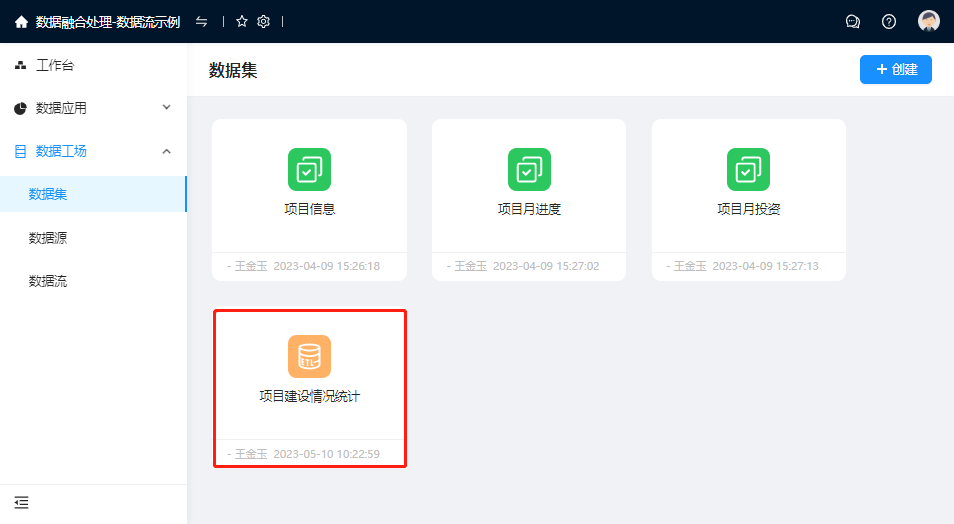Image resolution: width=954 pixels, height=524 pixels.
Task: Star this application as favorite
Action: [x=241, y=22]
